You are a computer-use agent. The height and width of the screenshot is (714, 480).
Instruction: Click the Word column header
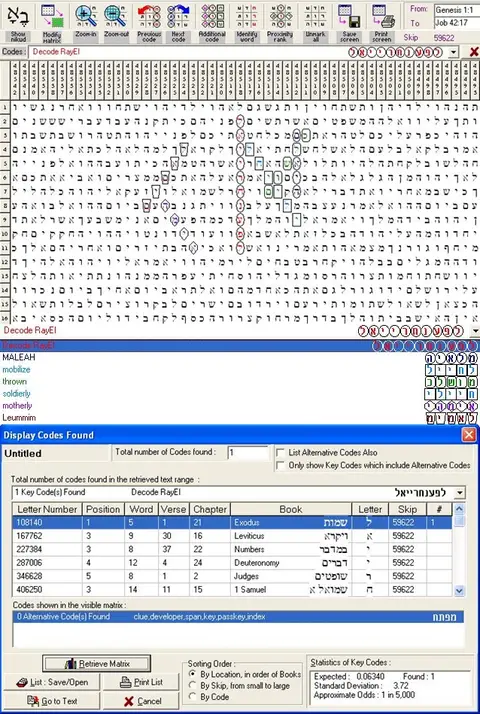coord(141,509)
